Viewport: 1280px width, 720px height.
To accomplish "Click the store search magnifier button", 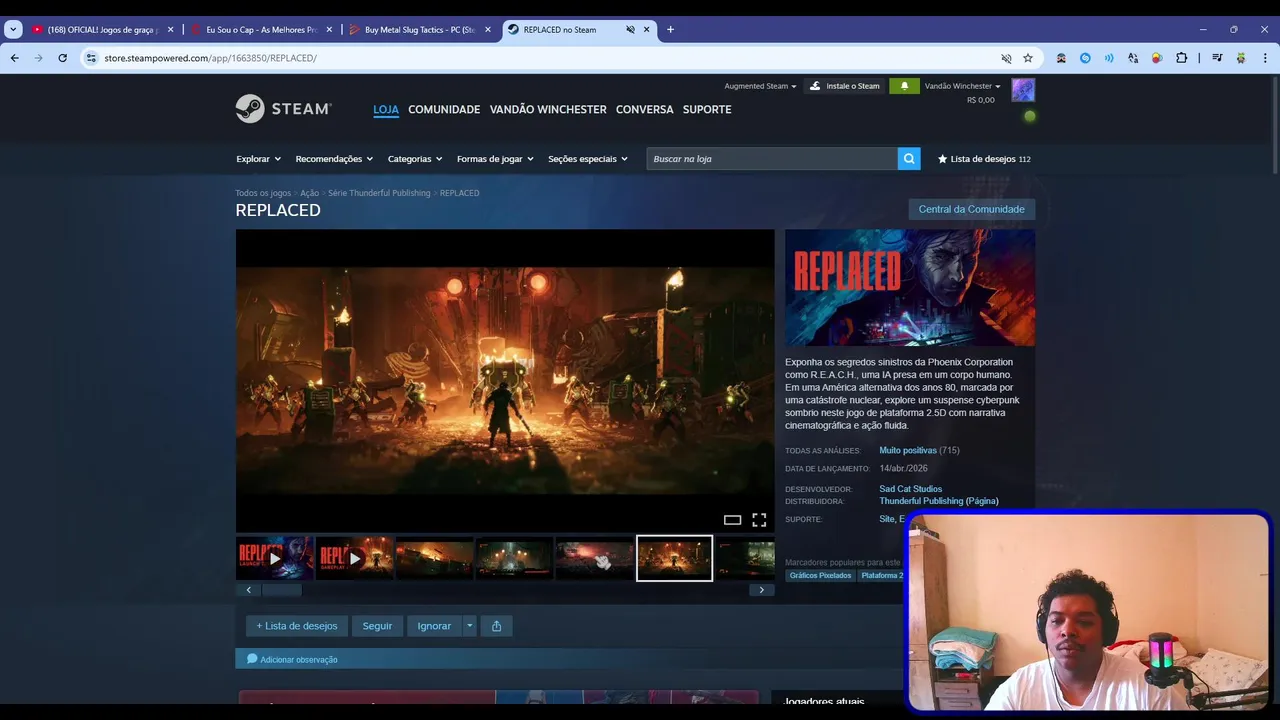I will [x=909, y=159].
